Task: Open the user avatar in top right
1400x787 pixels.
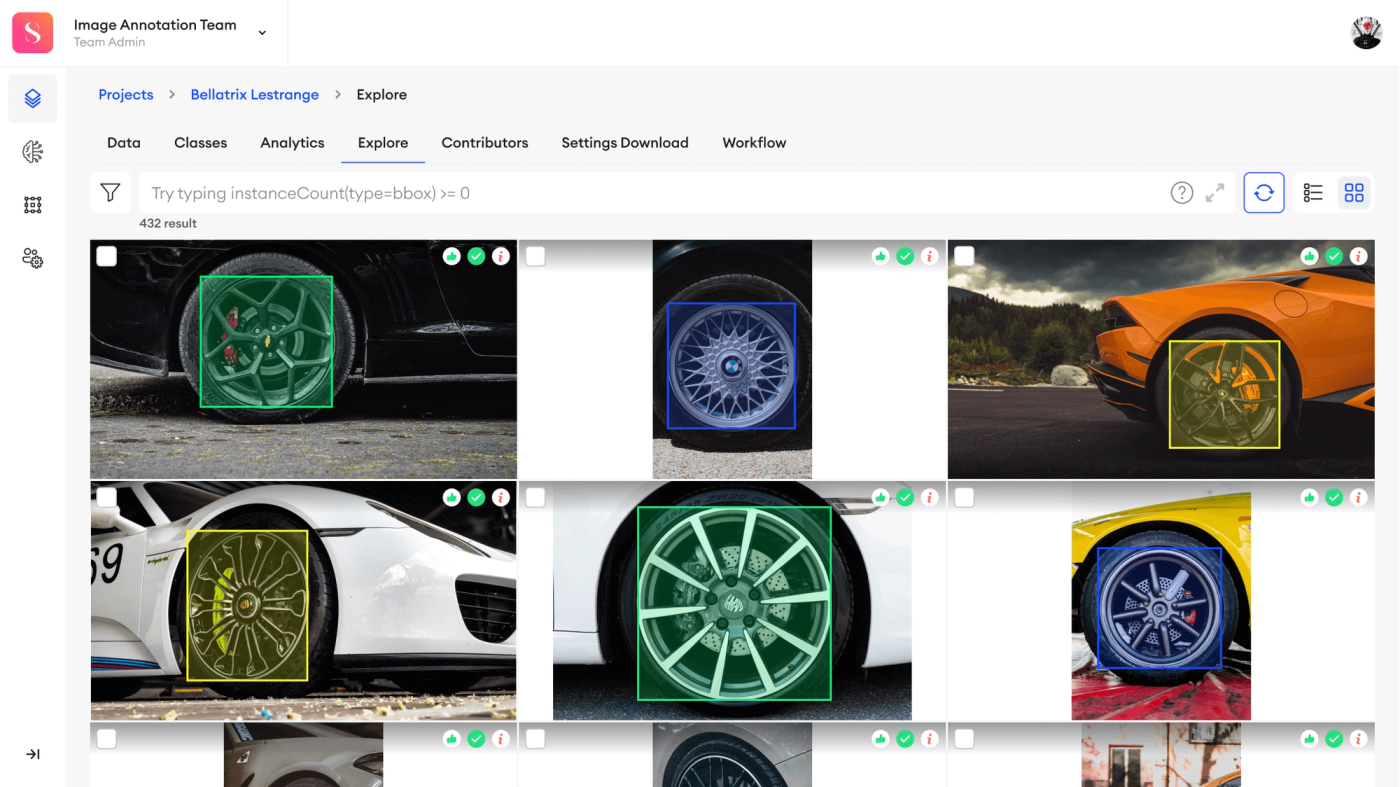Action: click(1366, 33)
